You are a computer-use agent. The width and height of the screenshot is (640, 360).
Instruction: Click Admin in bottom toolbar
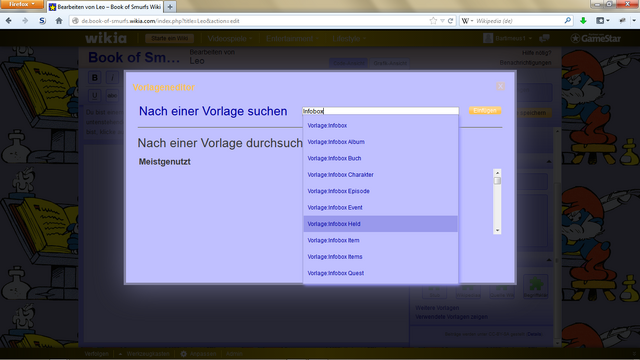tap(234, 354)
